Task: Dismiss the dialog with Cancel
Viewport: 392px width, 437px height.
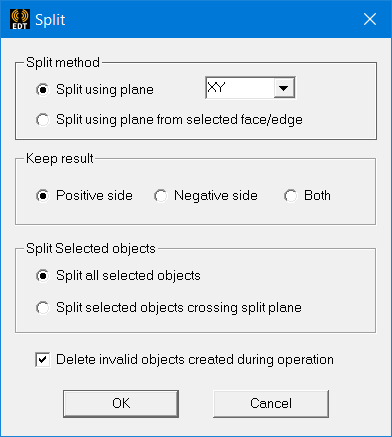Action: (x=271, y=404)
